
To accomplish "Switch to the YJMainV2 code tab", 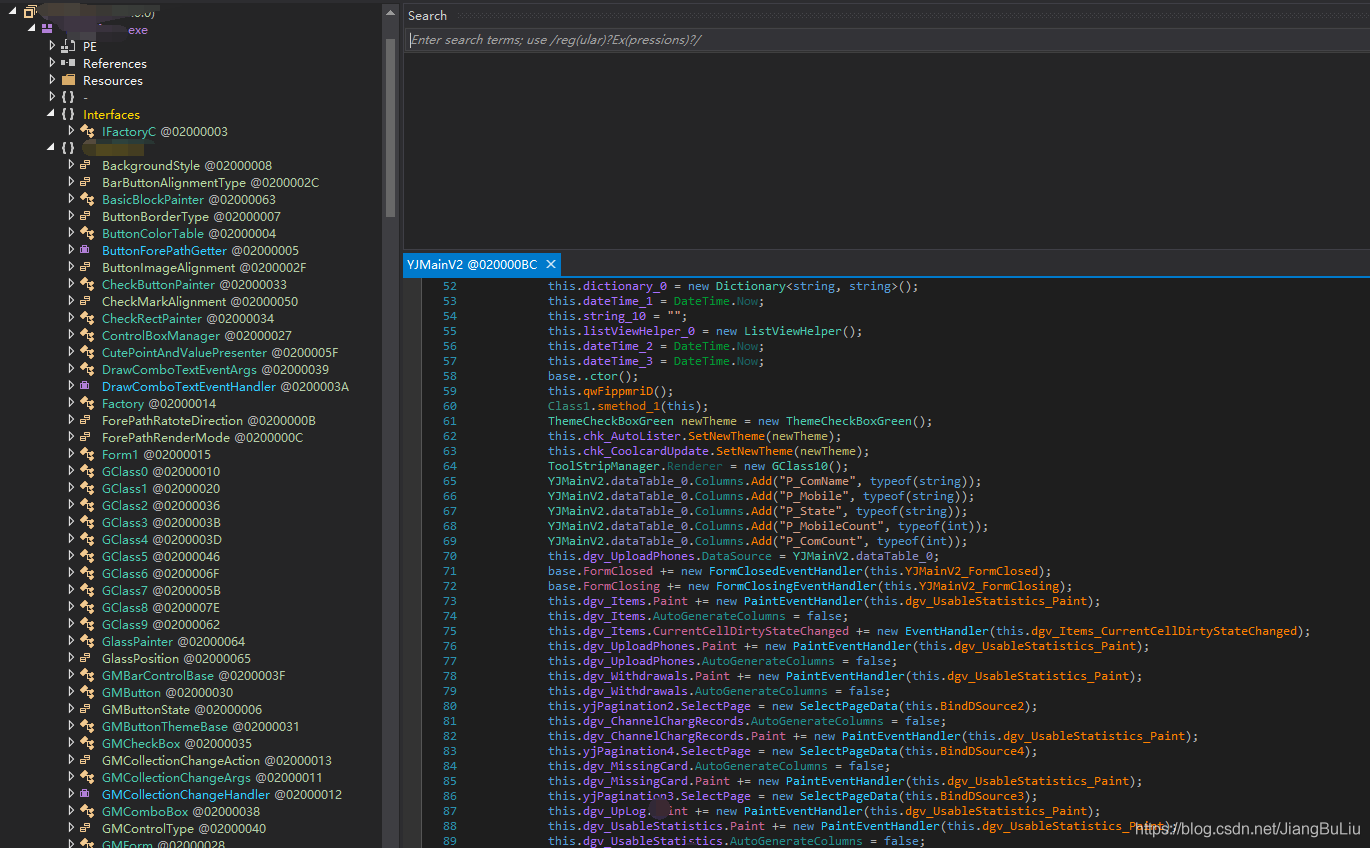I will 471,264.
